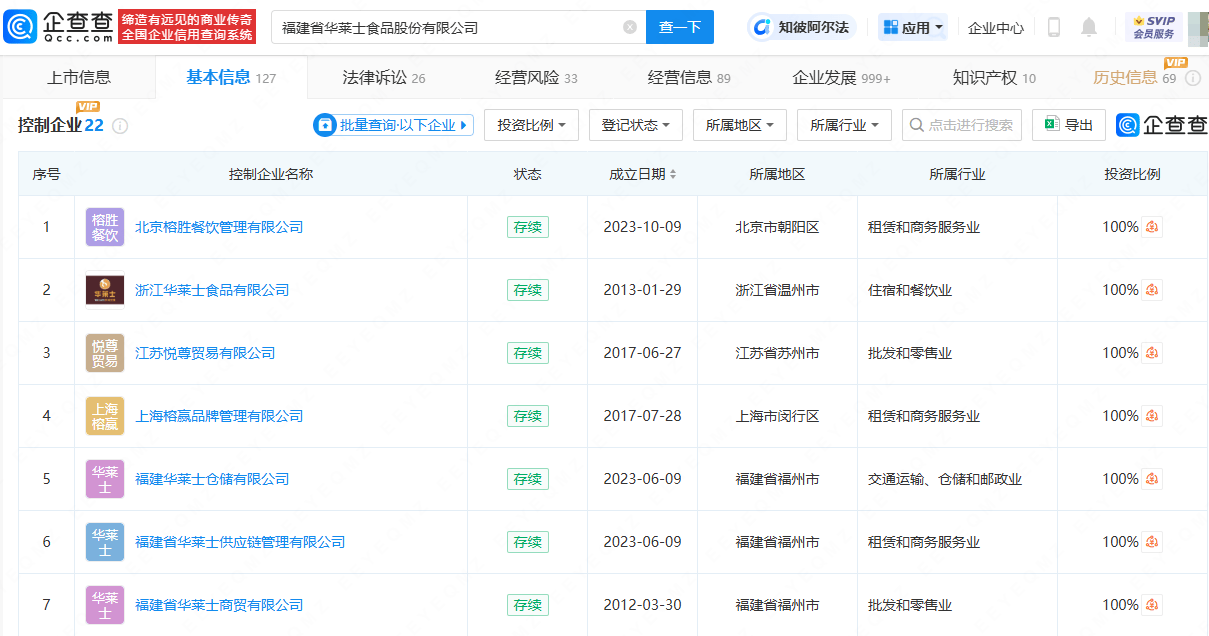Open 福建华莱士仓储有限公司 link
Image resolution: width=1209 pixels, height=636 pixels.
(x=212, y=479)
